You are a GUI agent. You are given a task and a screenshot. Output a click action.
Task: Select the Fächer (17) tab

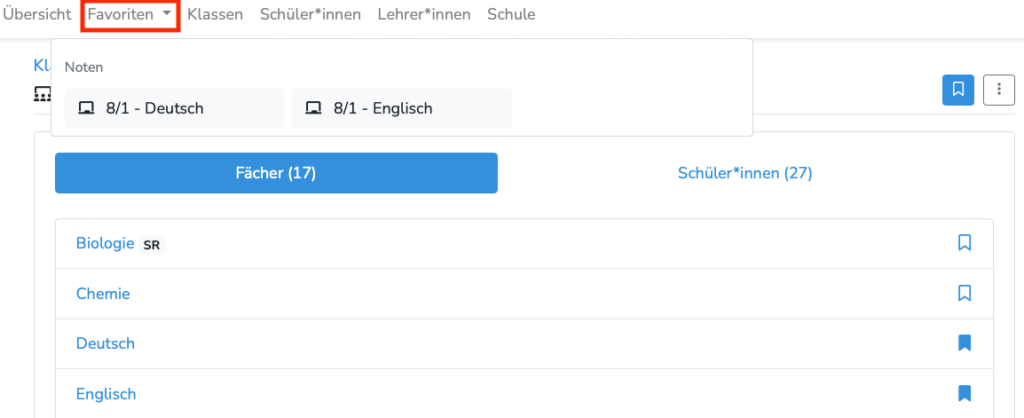pyautogui.click(x=276, y=173)
